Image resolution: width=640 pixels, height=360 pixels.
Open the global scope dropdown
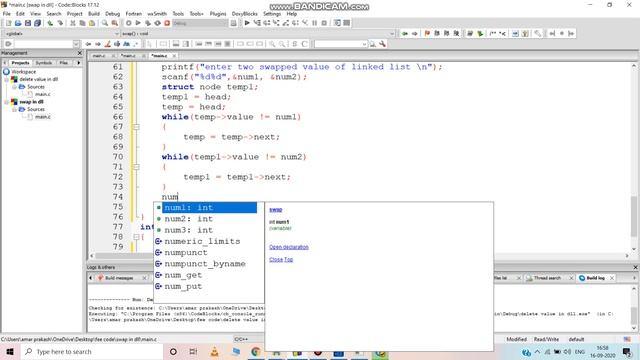click(x=116, y=33)
